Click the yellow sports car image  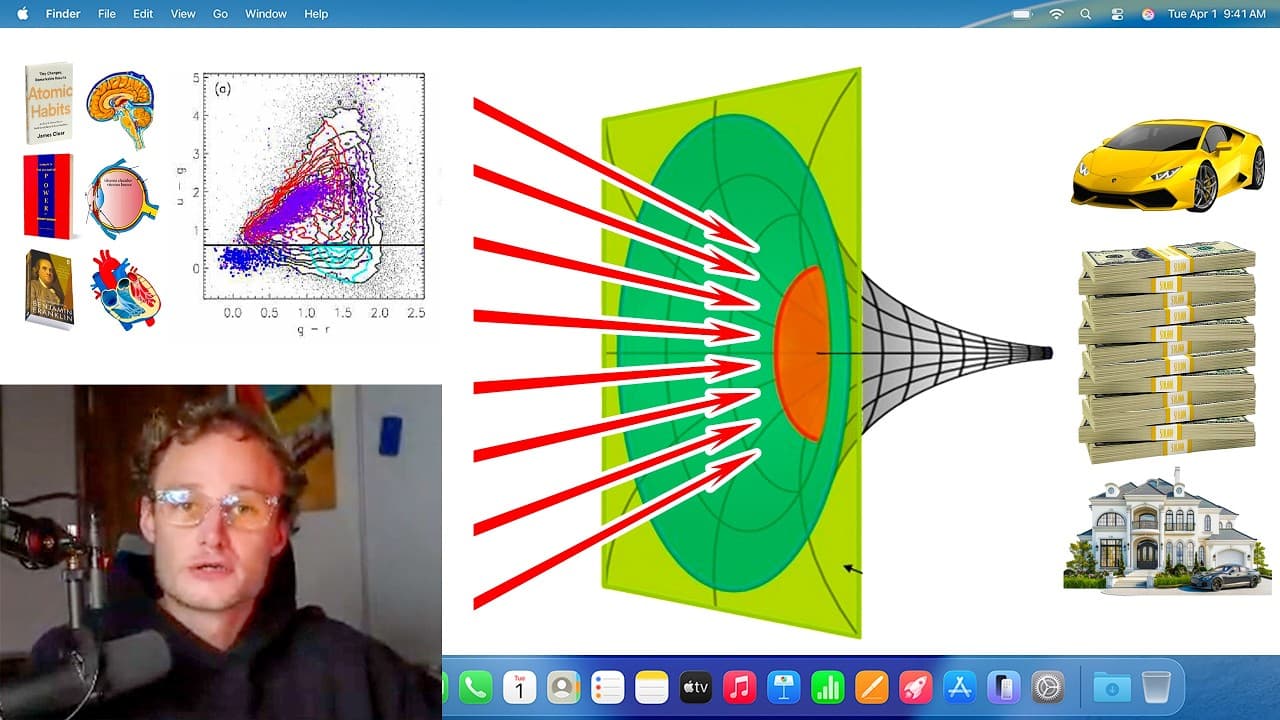(x=1167, y=165)
